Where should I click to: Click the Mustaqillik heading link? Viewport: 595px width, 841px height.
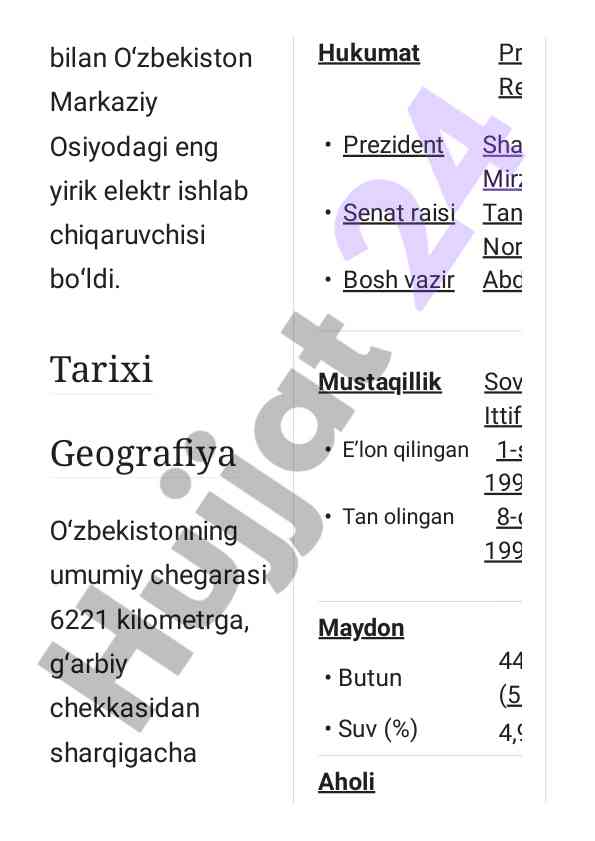coord(380,382)
